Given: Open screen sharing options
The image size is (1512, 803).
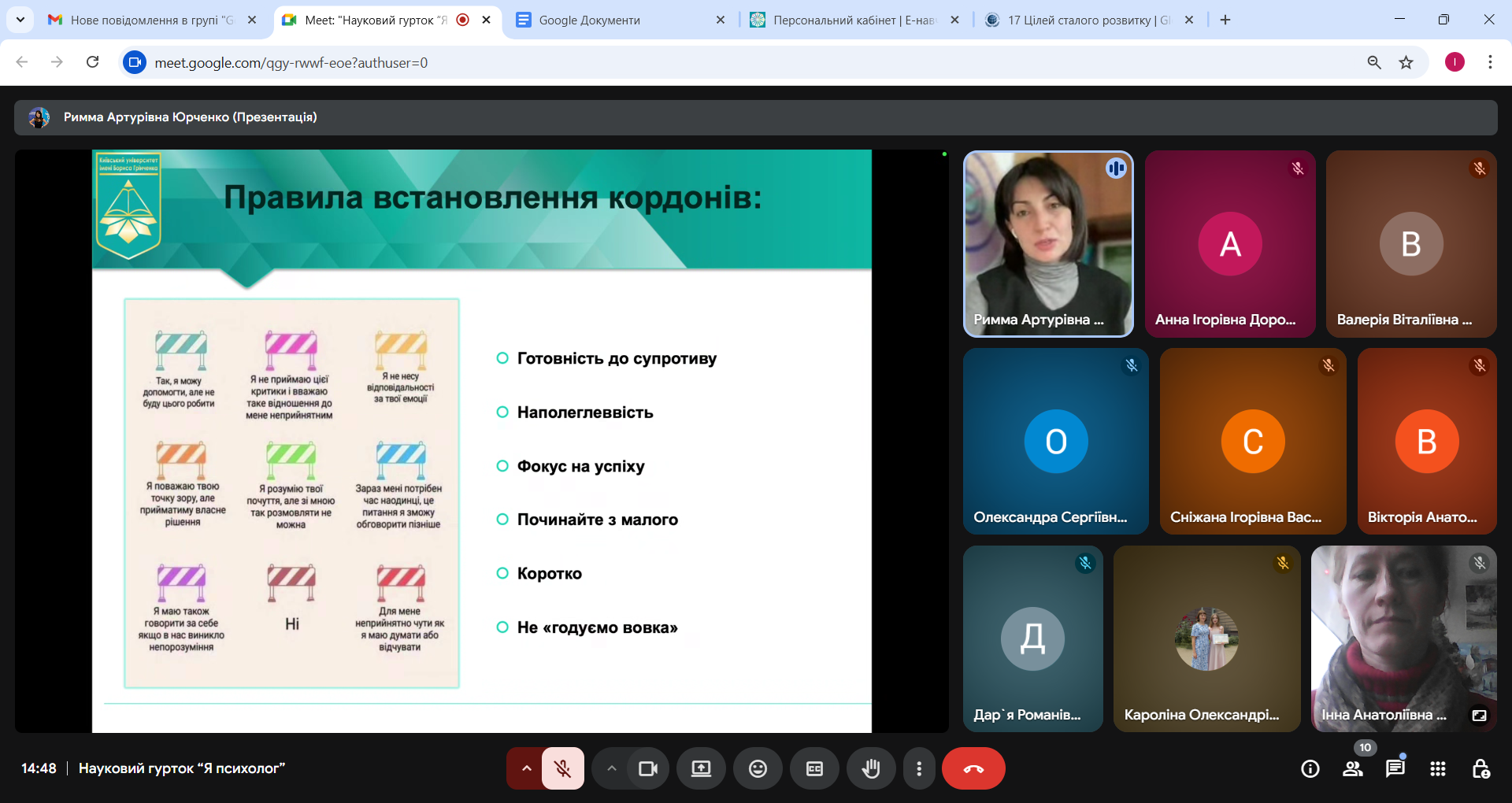Looking at the screenshot, I should click(x=701, y=768).
